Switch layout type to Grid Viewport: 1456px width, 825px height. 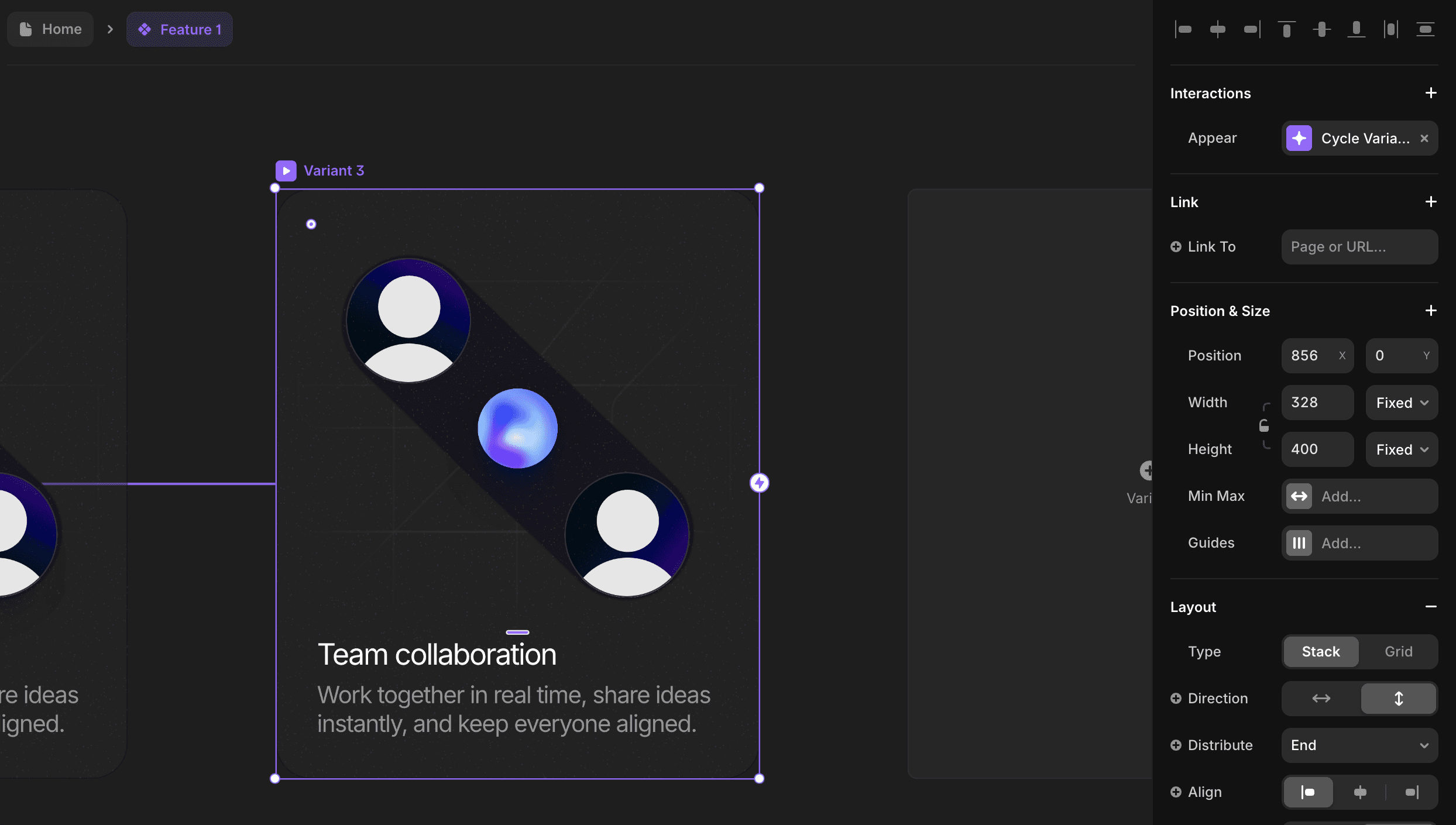coord(1398,651)
